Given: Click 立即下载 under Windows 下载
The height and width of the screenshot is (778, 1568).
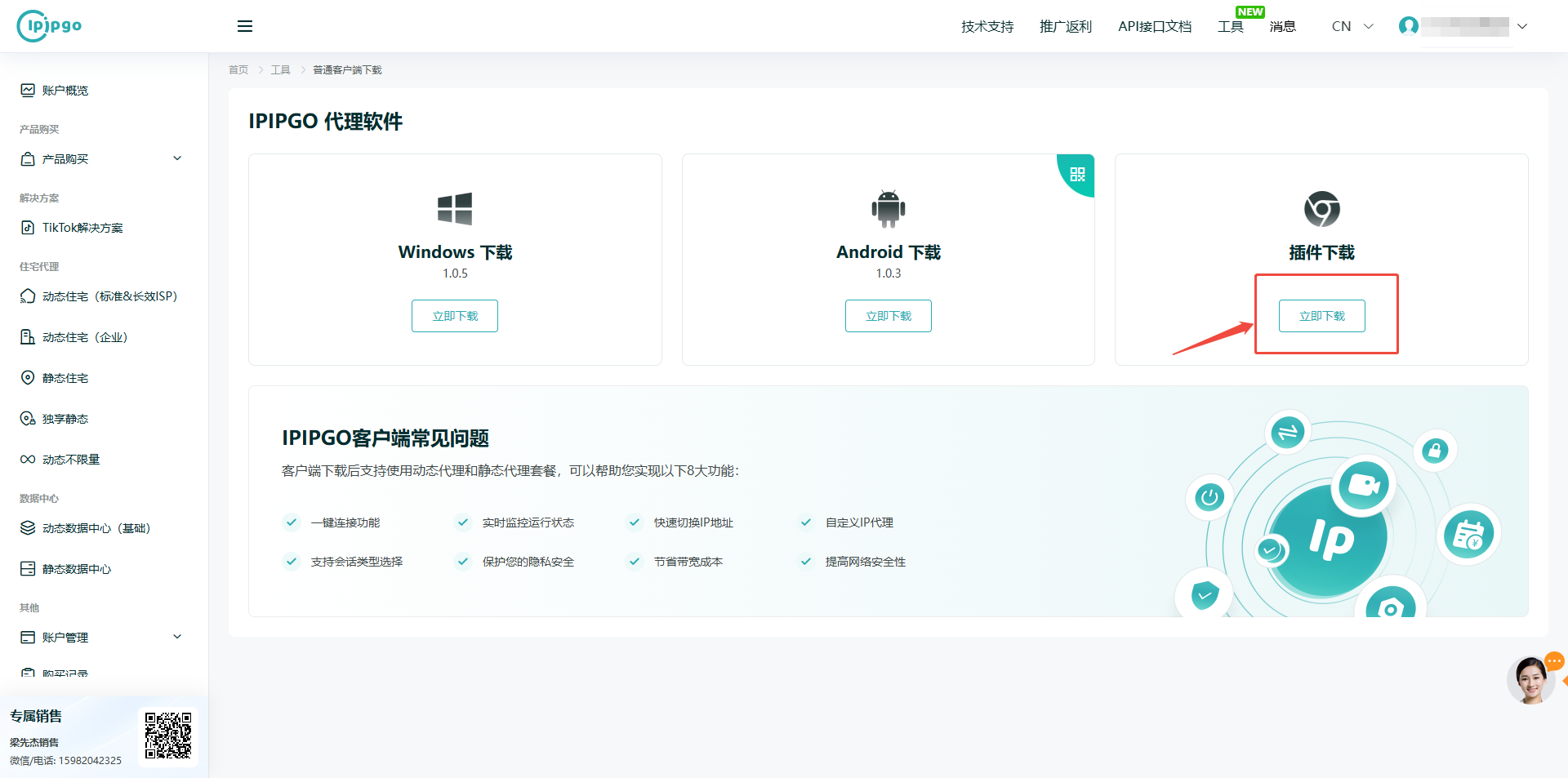Looking at the screenshot, I should 455,315.
